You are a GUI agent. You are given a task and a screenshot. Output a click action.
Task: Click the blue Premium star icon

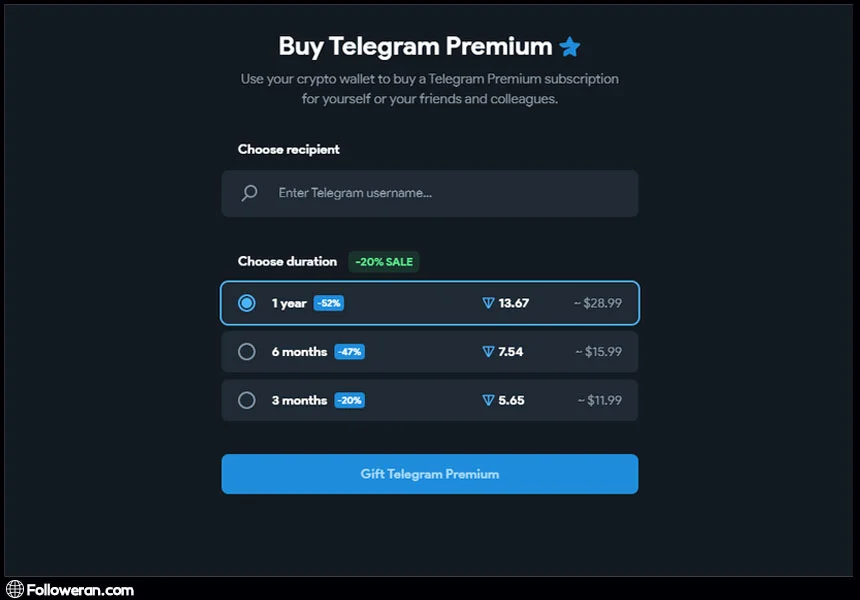click(x=570, y=46)
